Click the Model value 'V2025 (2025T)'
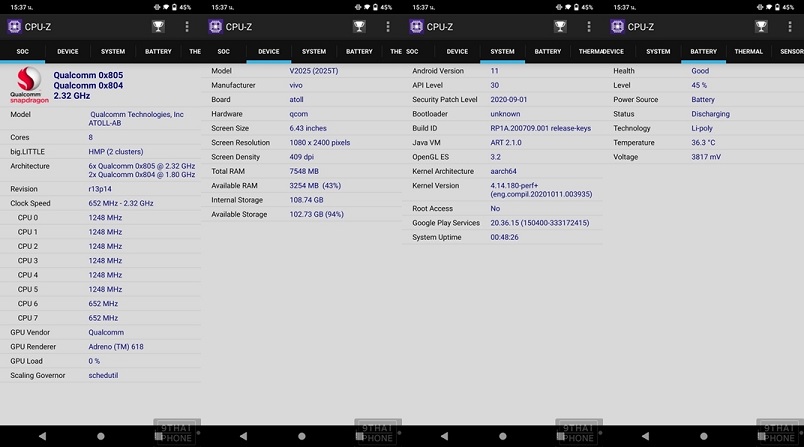Image resolution: width=804 pixels, height=447 pixels. click(314, 71)
